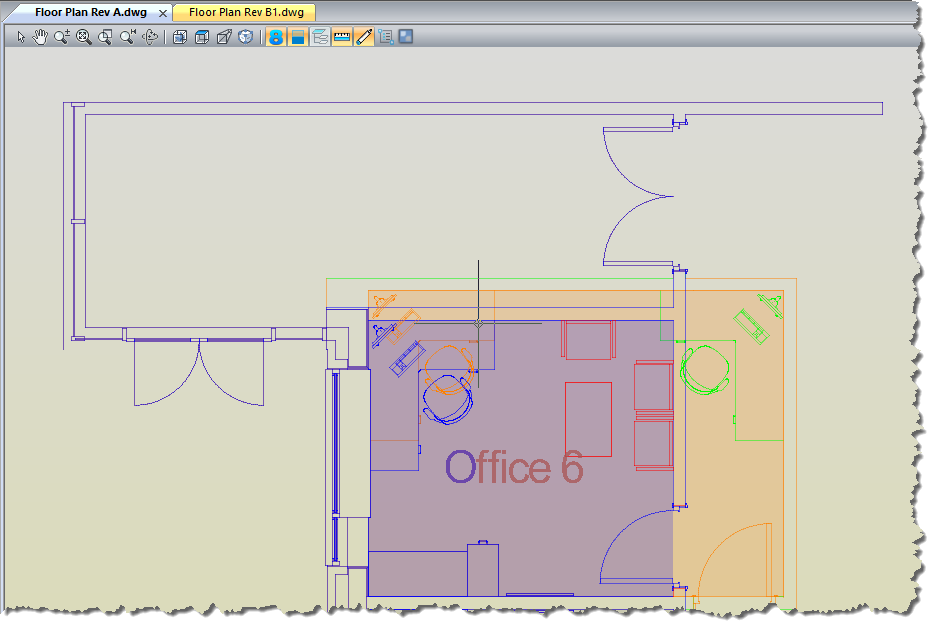This screenshot has height=628, width=936.
Task: Choose the zoom in/out magnifier tool
Action: 61,37
